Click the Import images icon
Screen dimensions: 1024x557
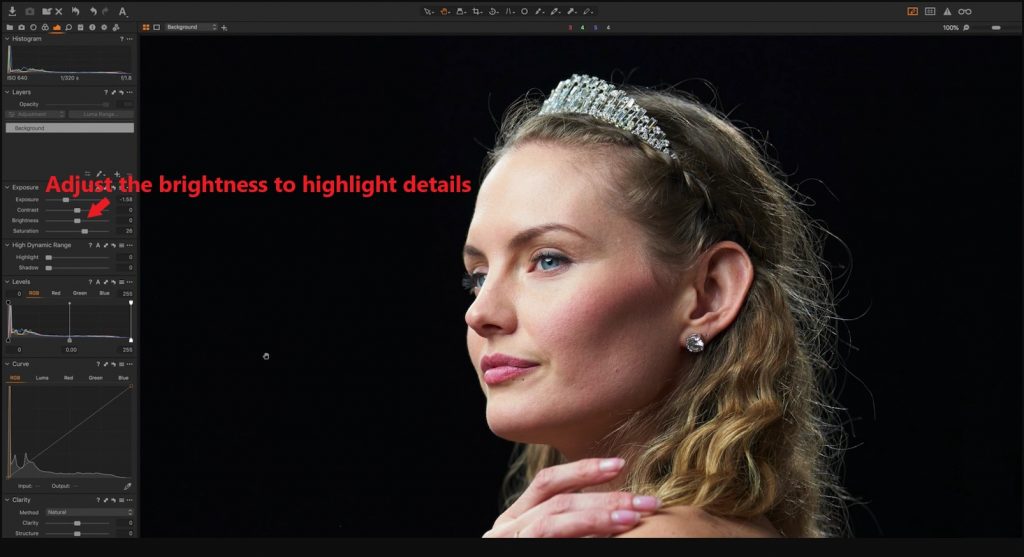click(12, 11)
